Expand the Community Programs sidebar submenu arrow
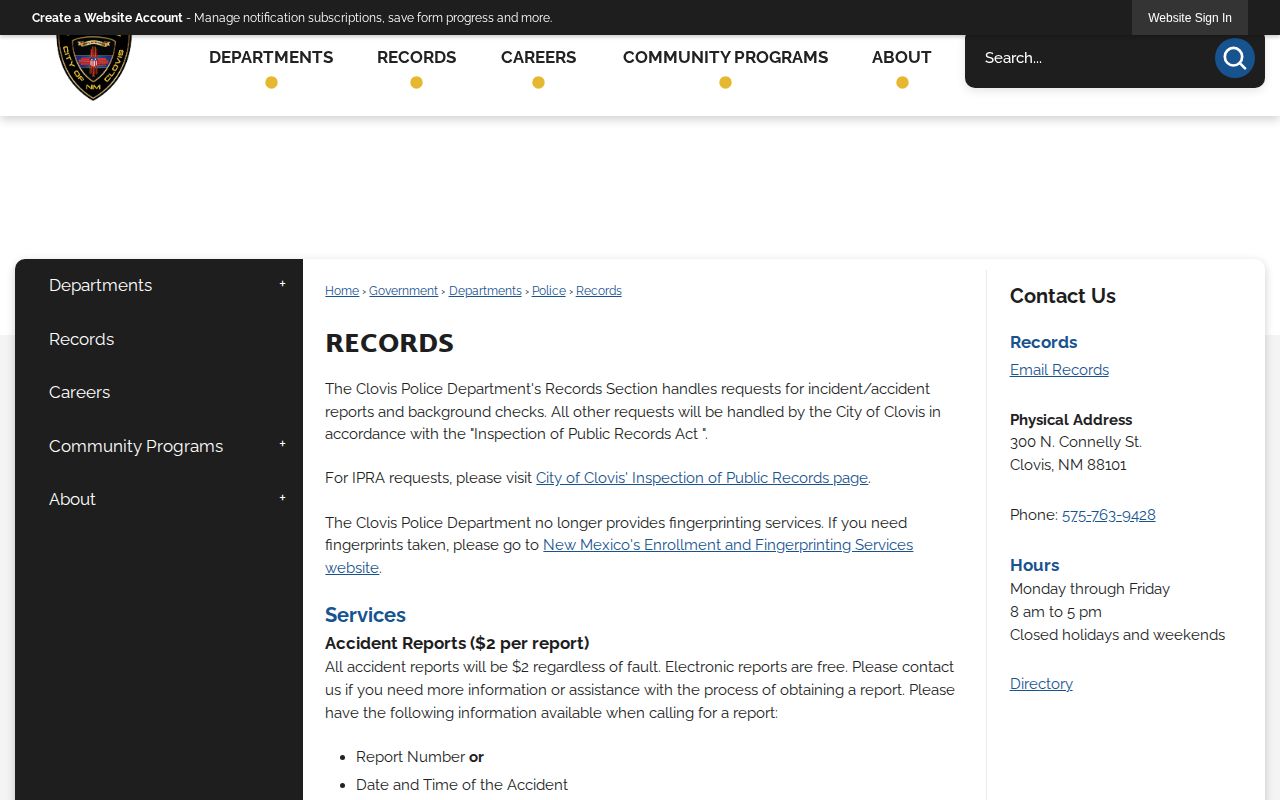 pos(282,445)
